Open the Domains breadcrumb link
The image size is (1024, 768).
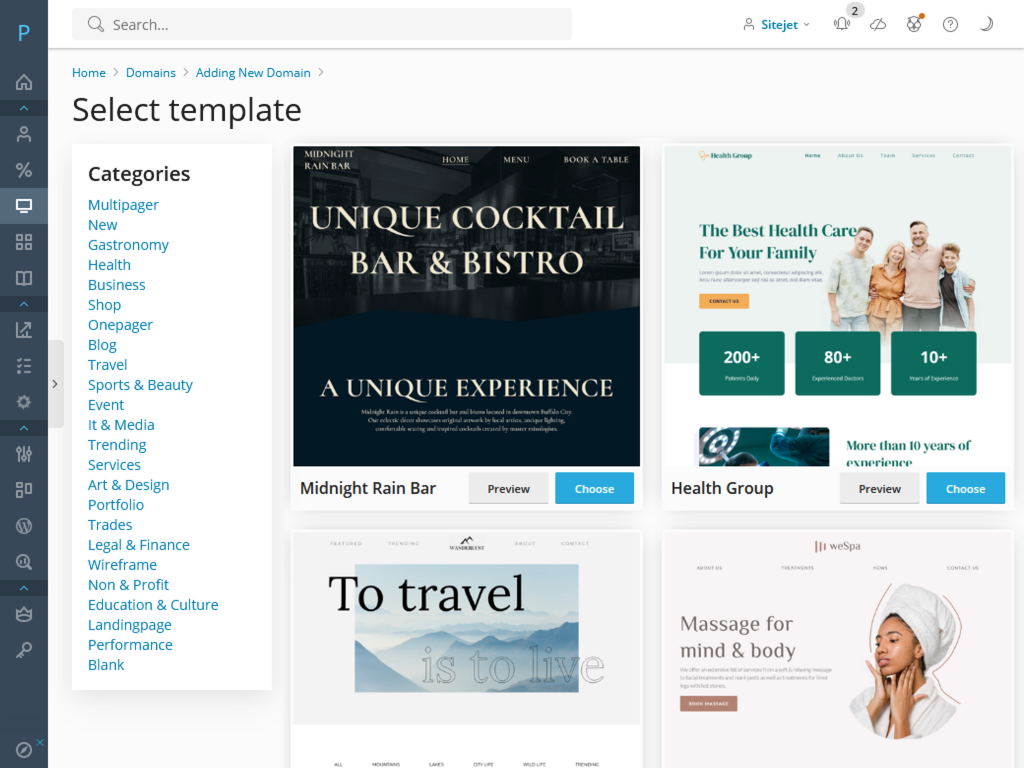pyautogui.click(x=151, y=72)
